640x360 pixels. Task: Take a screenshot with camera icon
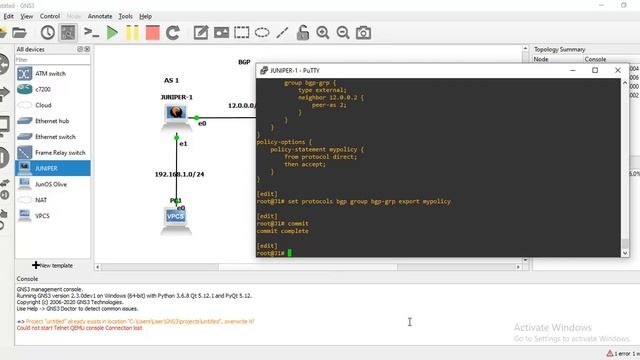363,33
